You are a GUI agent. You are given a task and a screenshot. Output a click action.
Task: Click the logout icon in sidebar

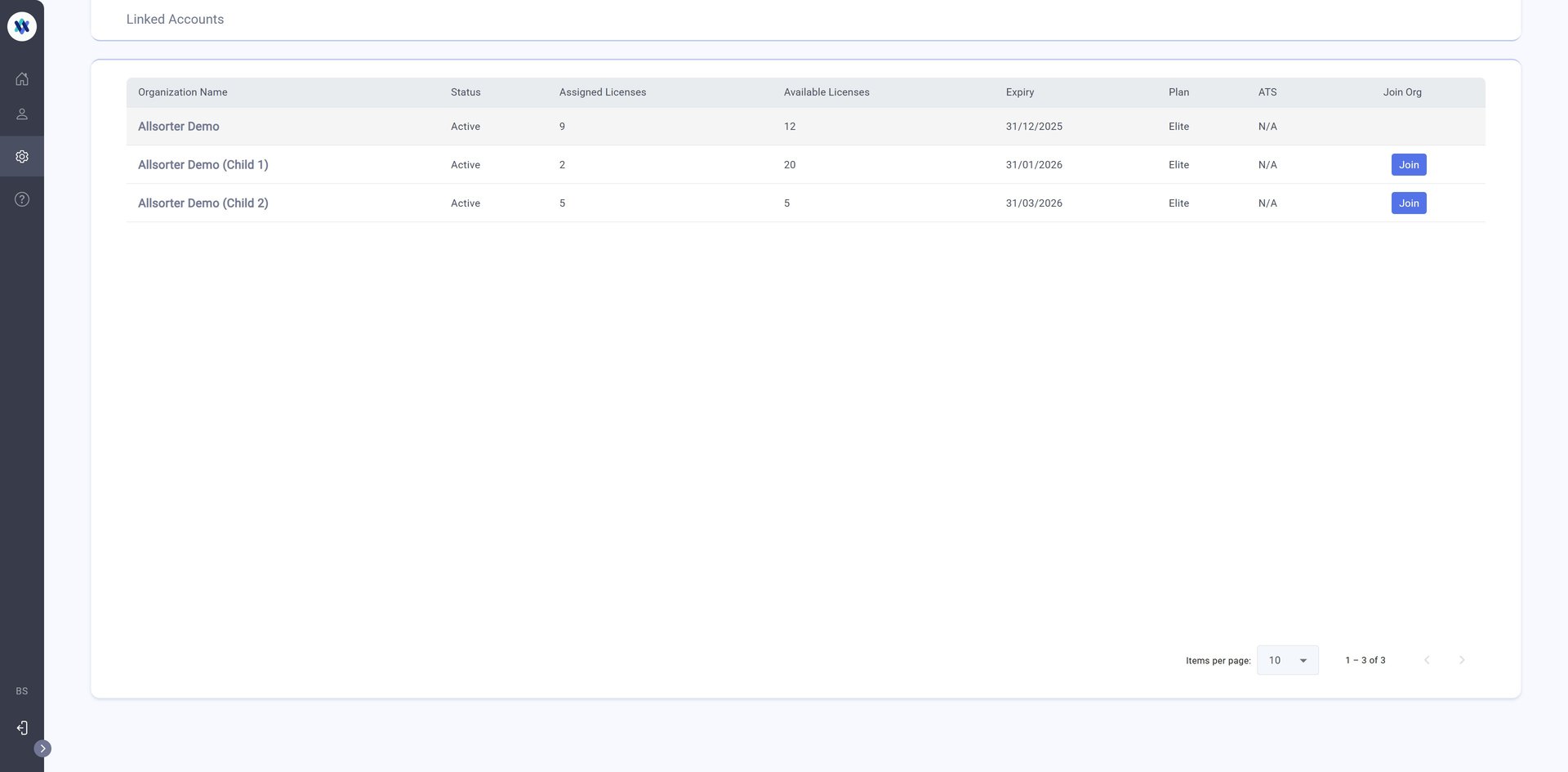(x=22, y=728)
